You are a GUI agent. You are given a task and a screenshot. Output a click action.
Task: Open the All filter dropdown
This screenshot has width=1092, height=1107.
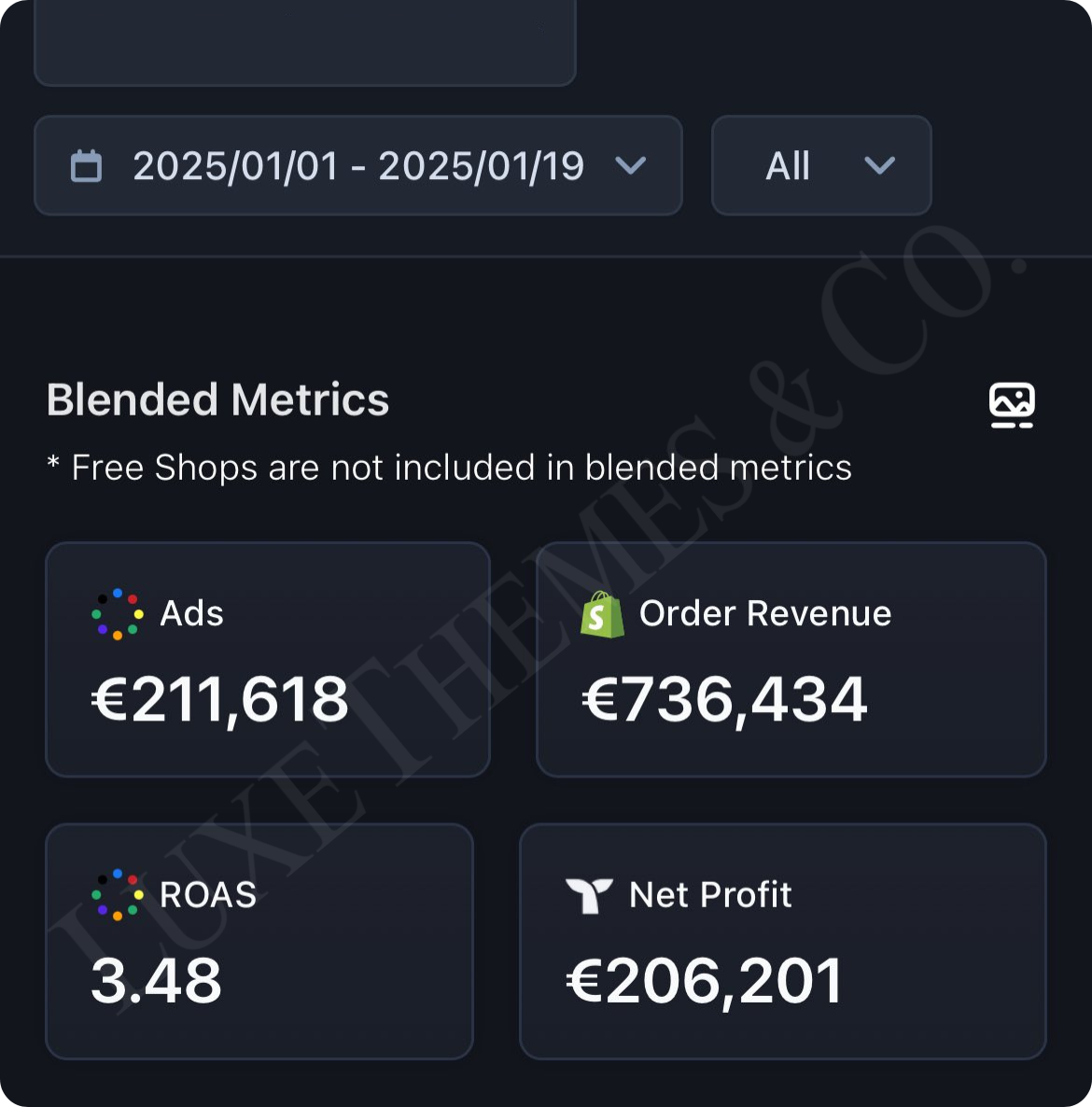789,166
